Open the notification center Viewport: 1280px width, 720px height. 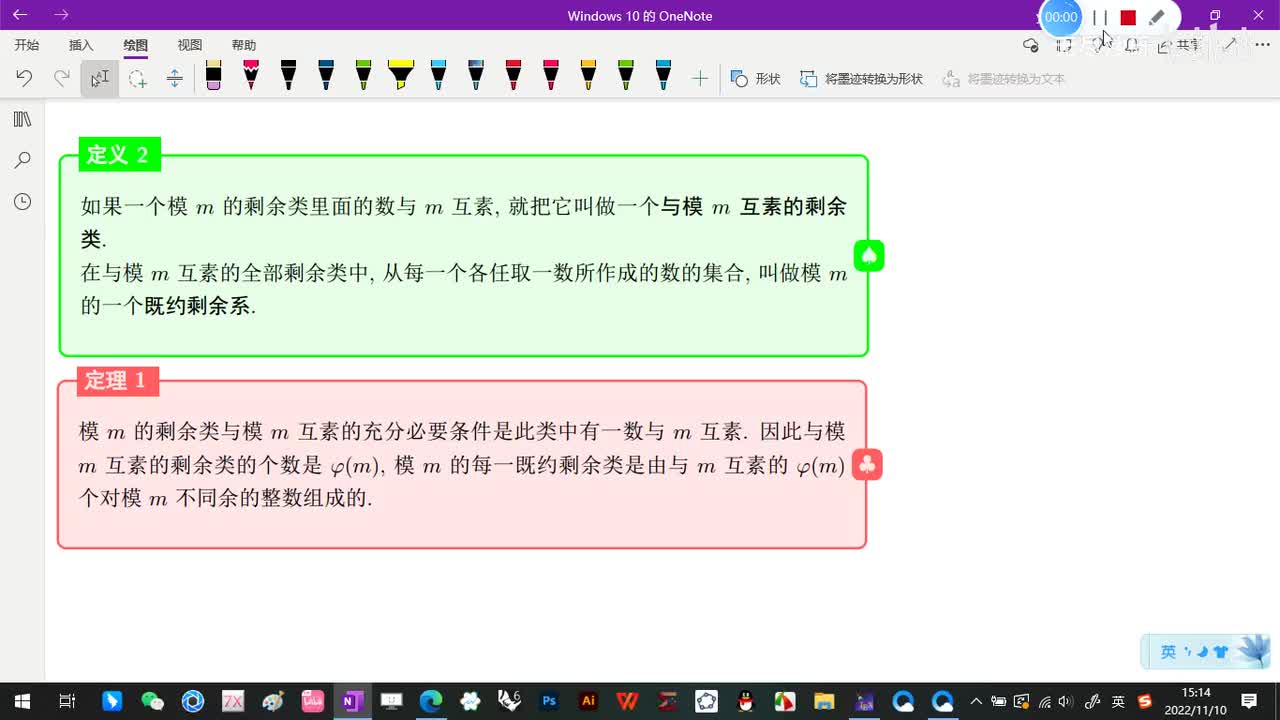(x=1249, y=701)
